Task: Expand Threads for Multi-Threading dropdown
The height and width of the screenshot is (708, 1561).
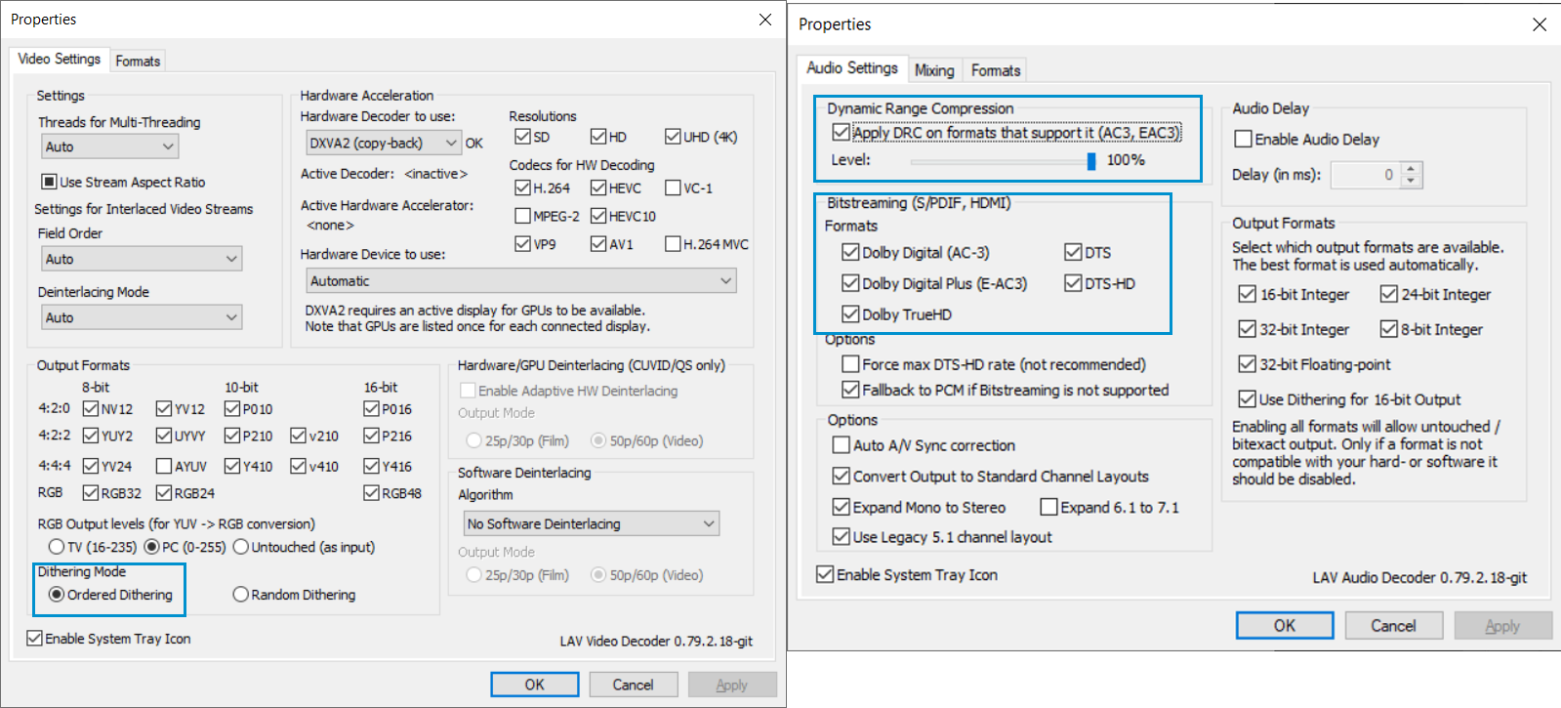Action: pyautogui.click(x=110, y=147)
